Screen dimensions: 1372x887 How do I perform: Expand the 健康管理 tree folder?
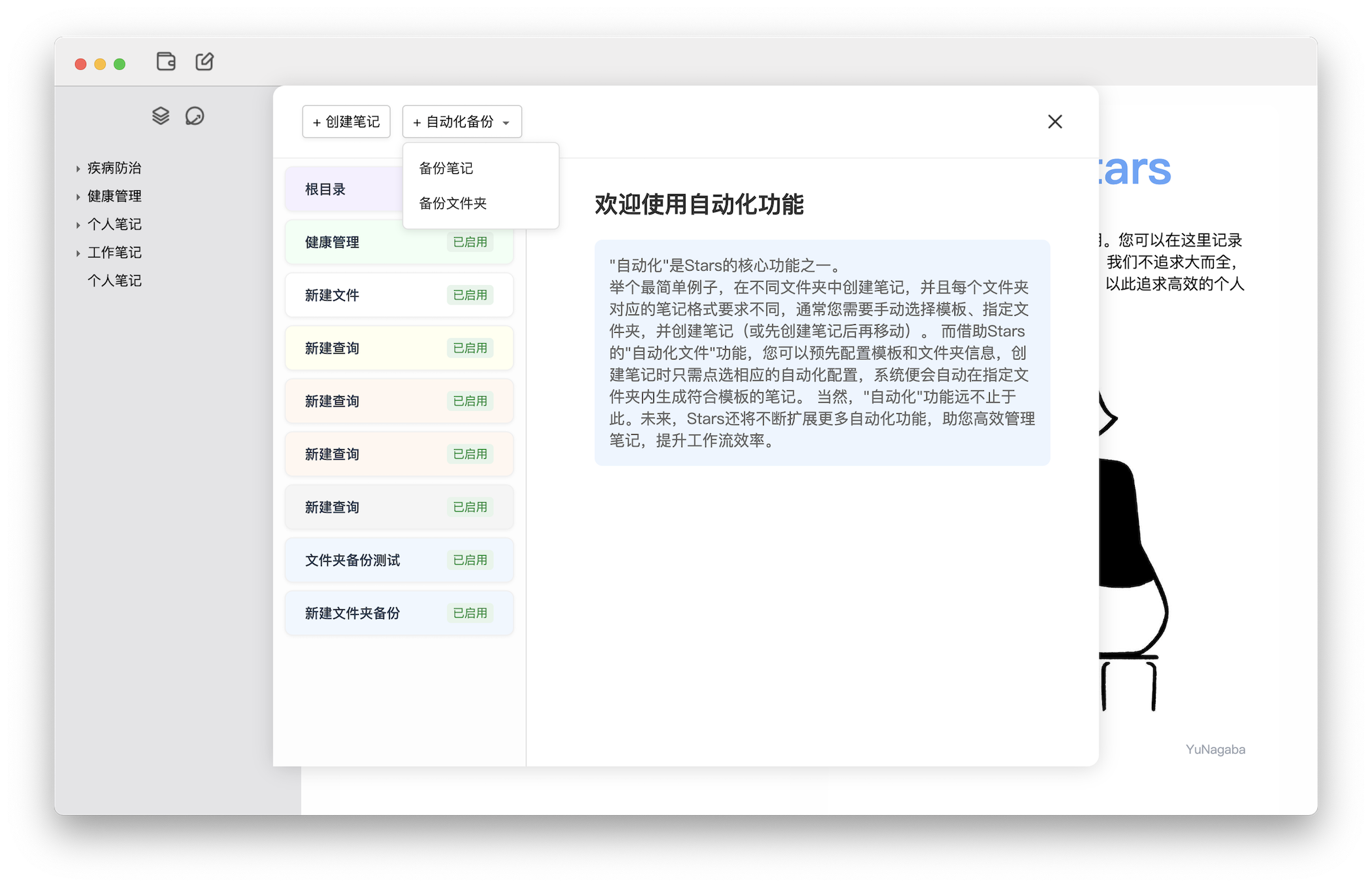78,197
